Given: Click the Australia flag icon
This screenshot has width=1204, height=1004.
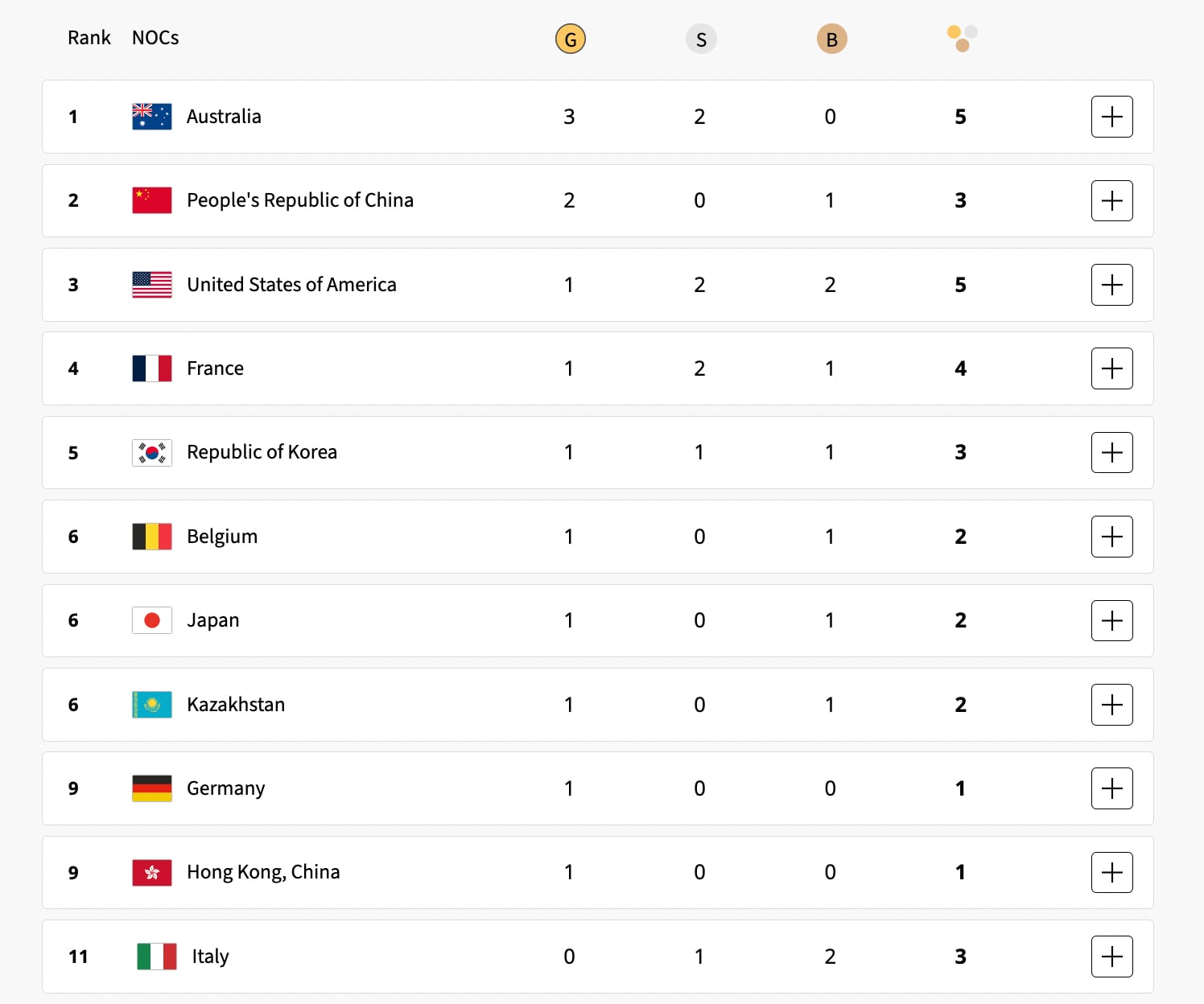Looking at the screenshot, I should coord(151,117).
